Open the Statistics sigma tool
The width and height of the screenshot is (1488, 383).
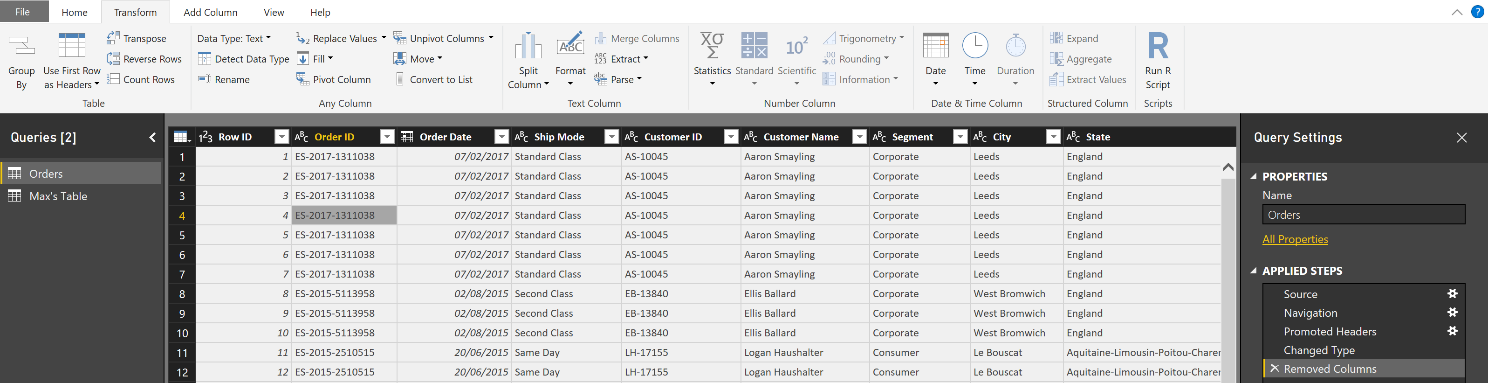click(712, 60)
